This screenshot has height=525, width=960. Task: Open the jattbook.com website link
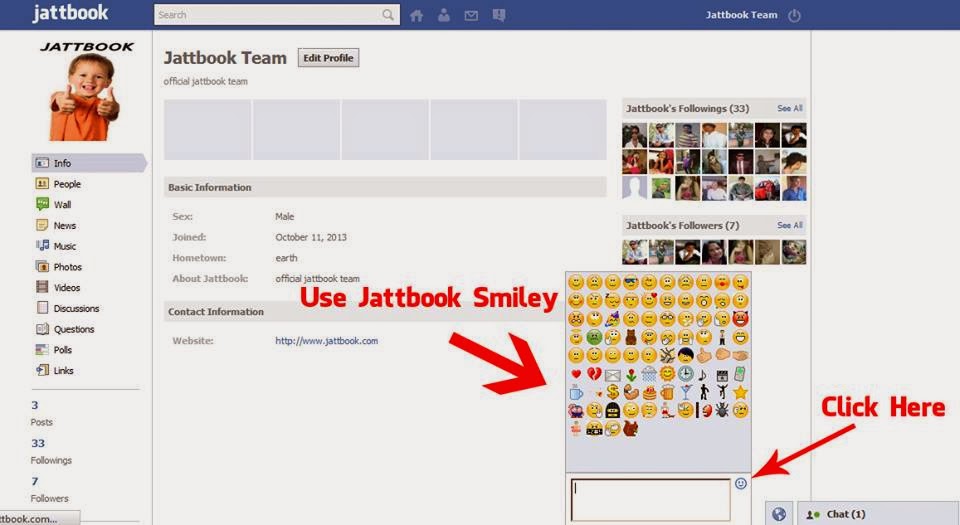326,341
